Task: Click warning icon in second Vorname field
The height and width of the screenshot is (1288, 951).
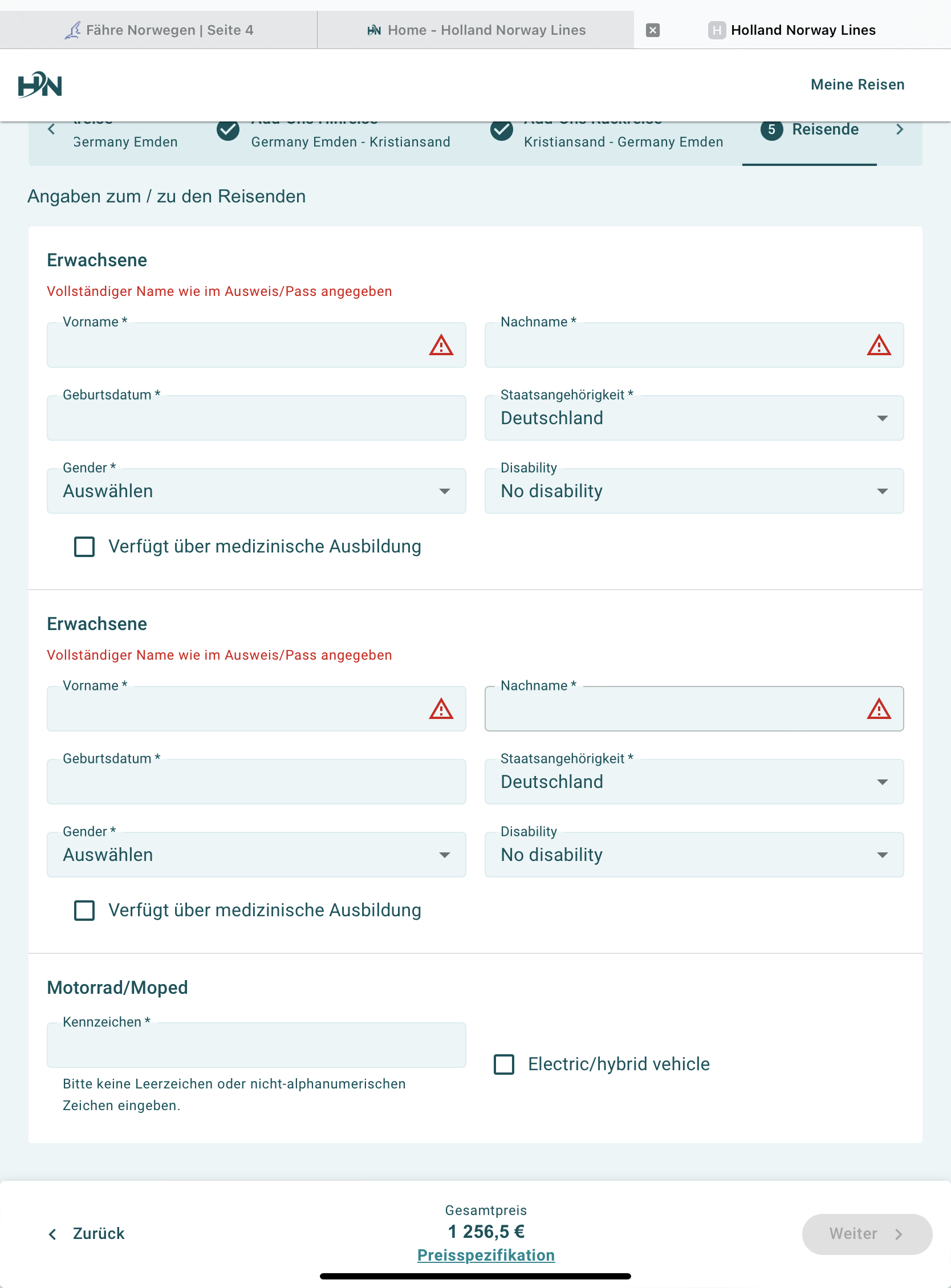Action: (441, 709)
